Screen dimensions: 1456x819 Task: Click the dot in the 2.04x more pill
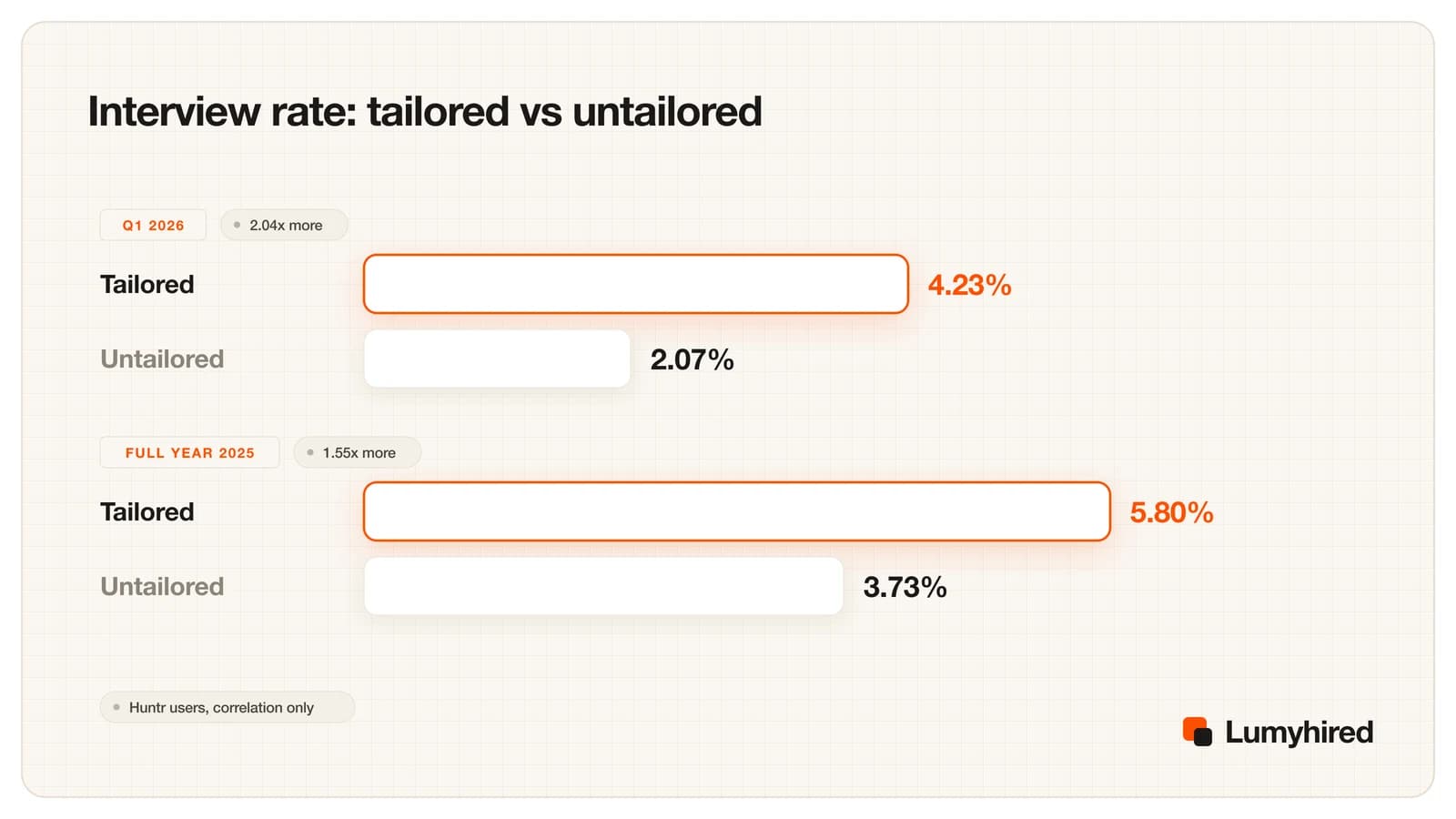(x=238, y=225)
